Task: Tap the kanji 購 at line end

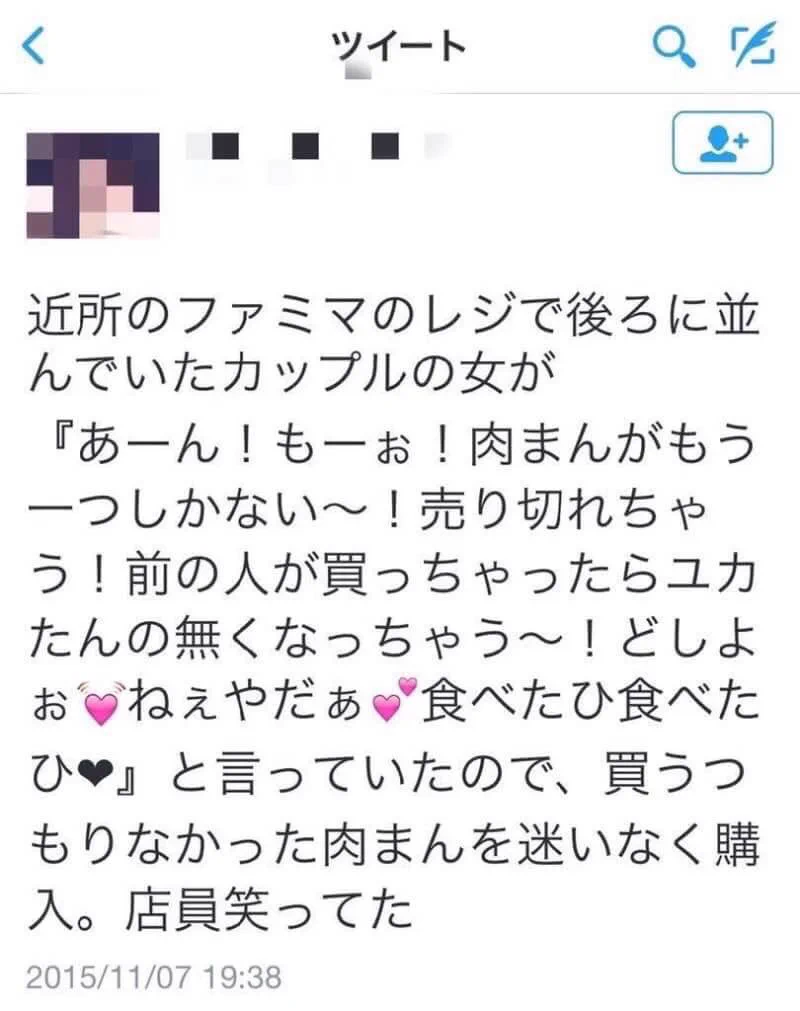Action: (x=736, y=845)
